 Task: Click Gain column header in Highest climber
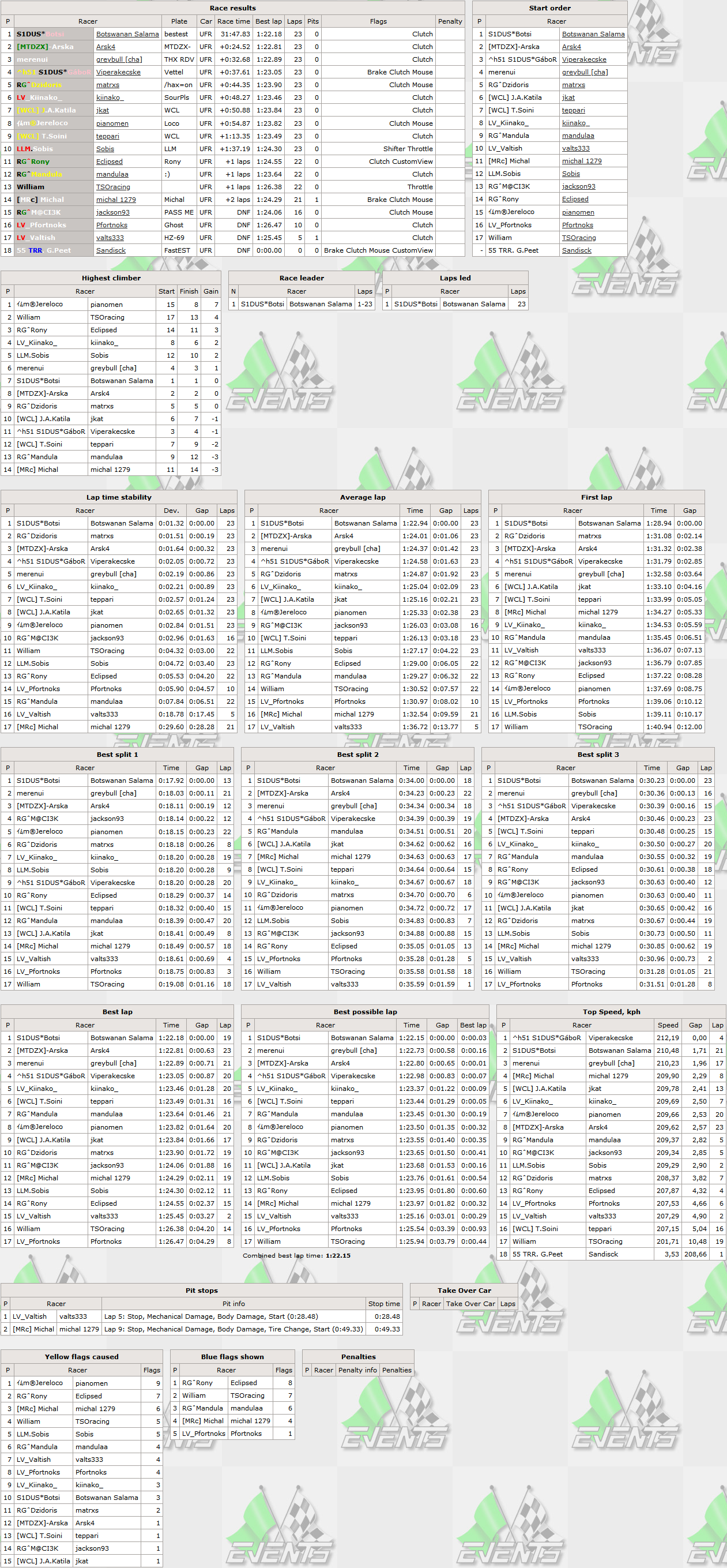pos(210,291)
